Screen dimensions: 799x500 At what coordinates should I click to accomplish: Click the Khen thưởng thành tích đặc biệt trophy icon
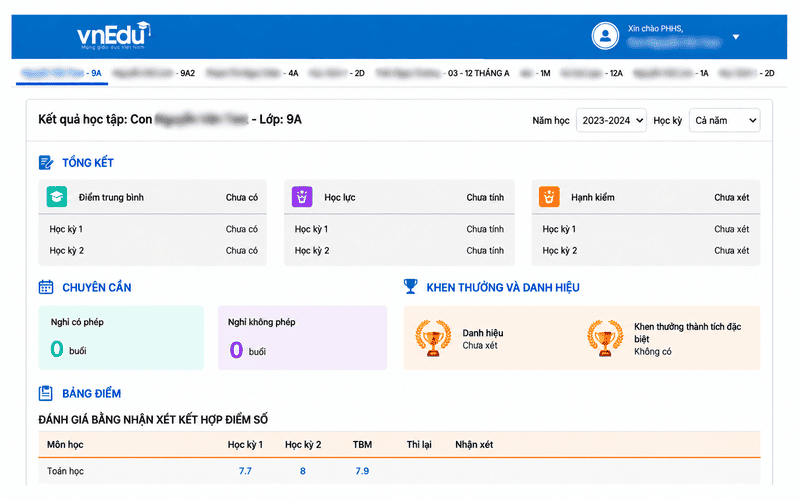coord(605,338)
